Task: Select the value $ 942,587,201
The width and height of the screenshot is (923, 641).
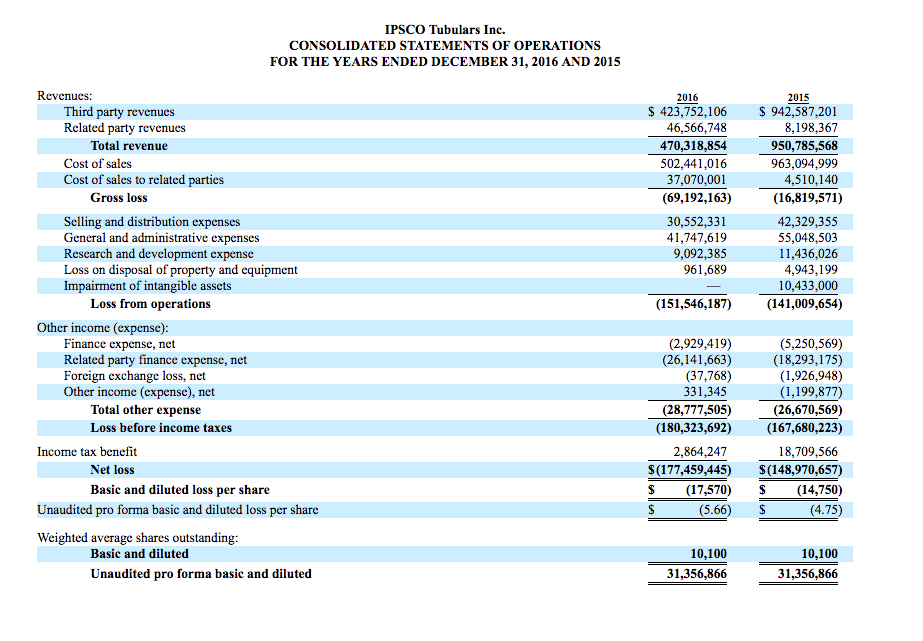Action: (798, 112)
